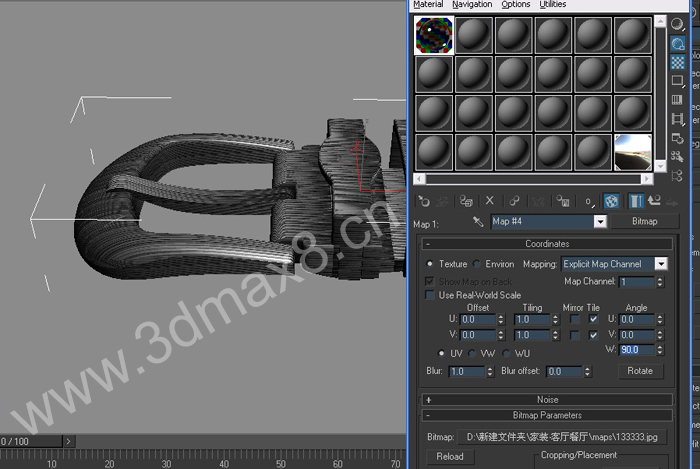The image size is (700, 469).
Task: Select the first checkered sample slot
Action: point(434,35)
